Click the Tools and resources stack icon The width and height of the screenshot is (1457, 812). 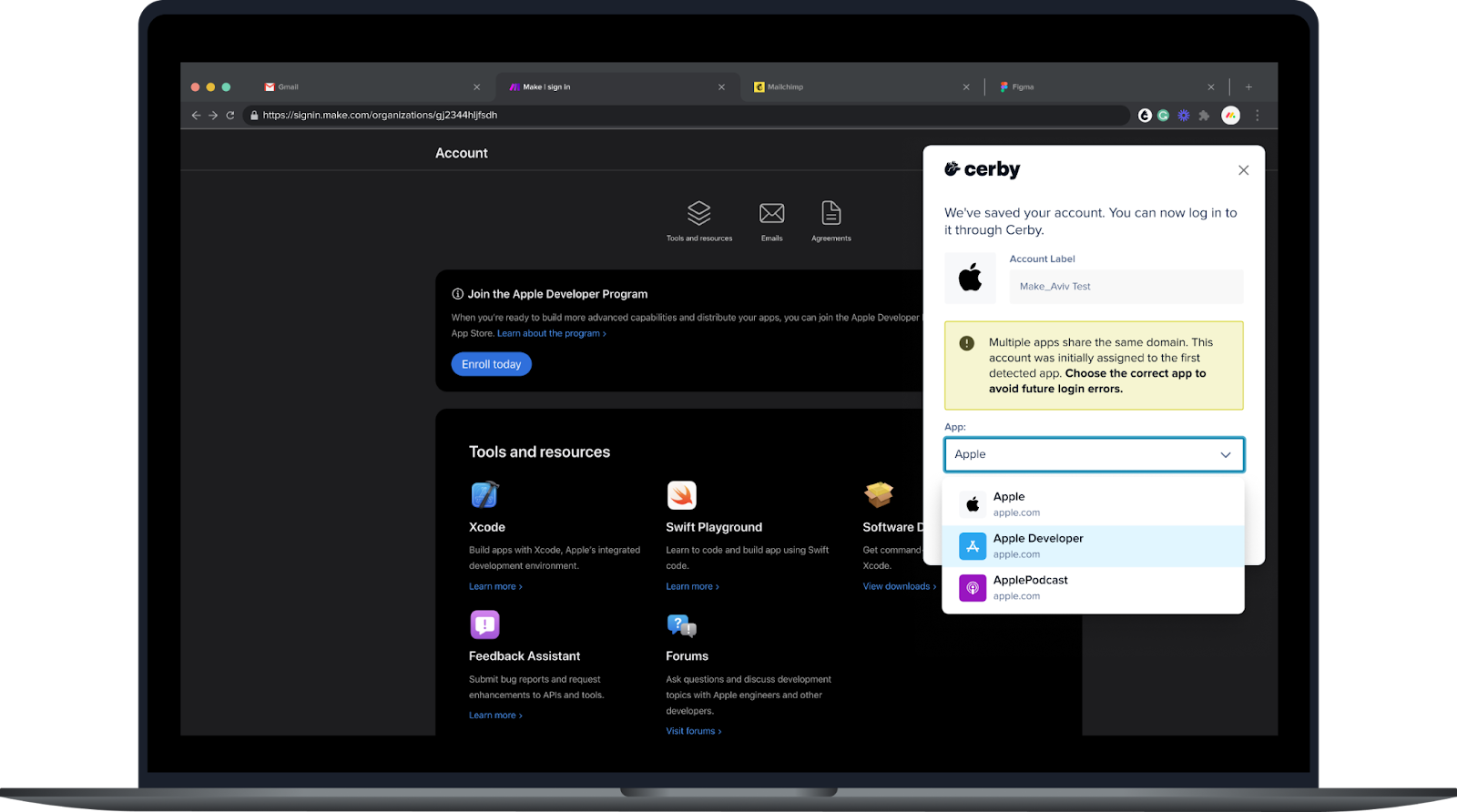(x=698, y=213)
